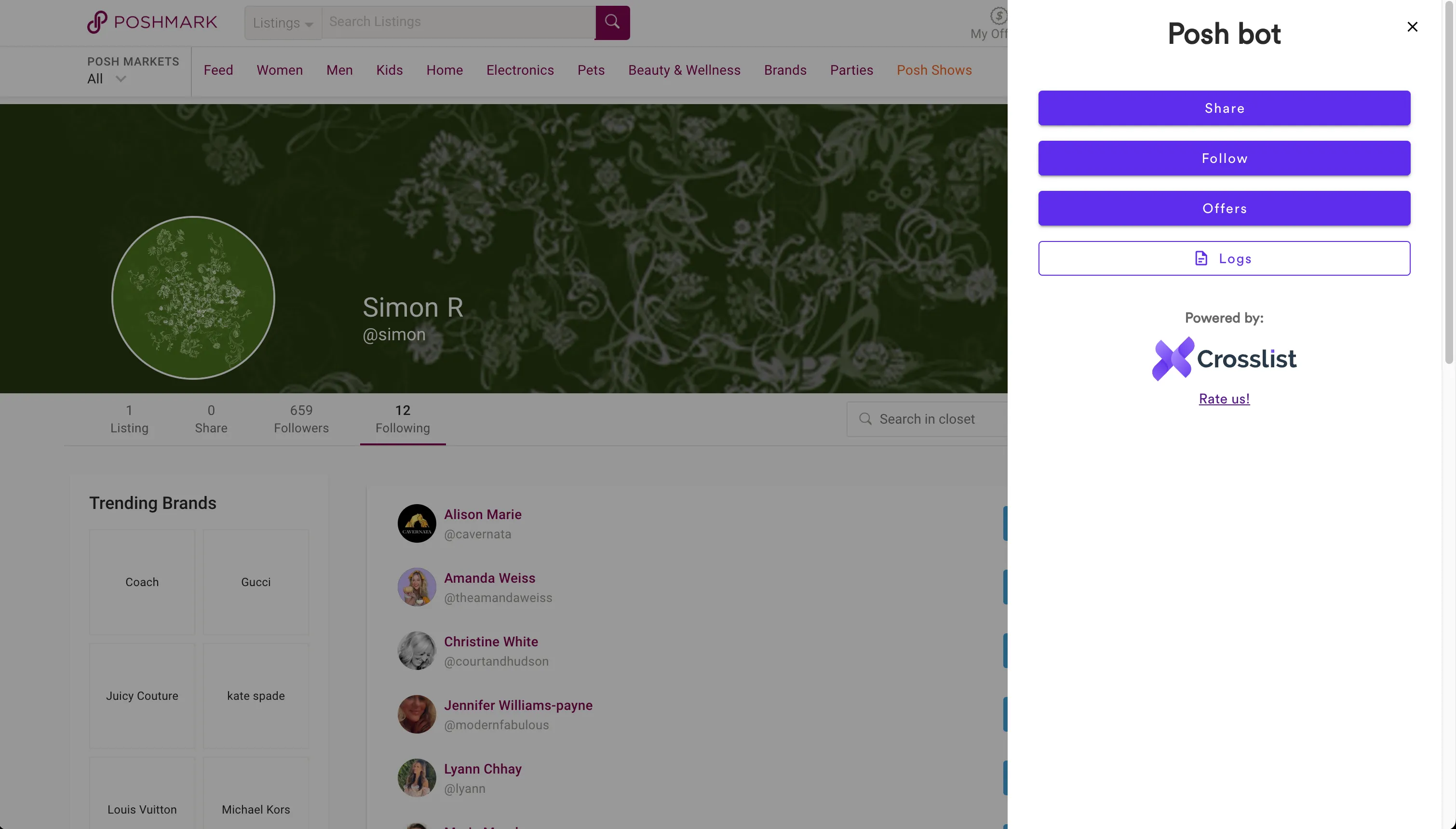This screenshot has width=1456, height=829.
Task: Open the Parties menu item
Action: coord(851,70)
